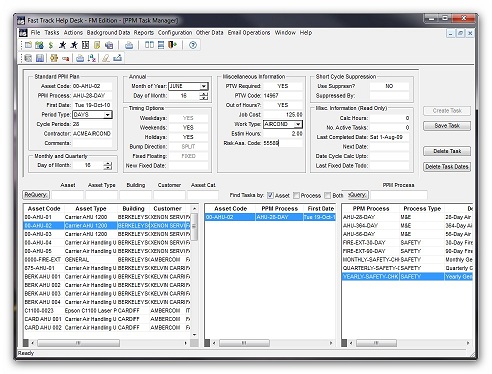Adjust Monthly and Quarterly Day stepper
The image size is (492, 374).
pos(107,165)
